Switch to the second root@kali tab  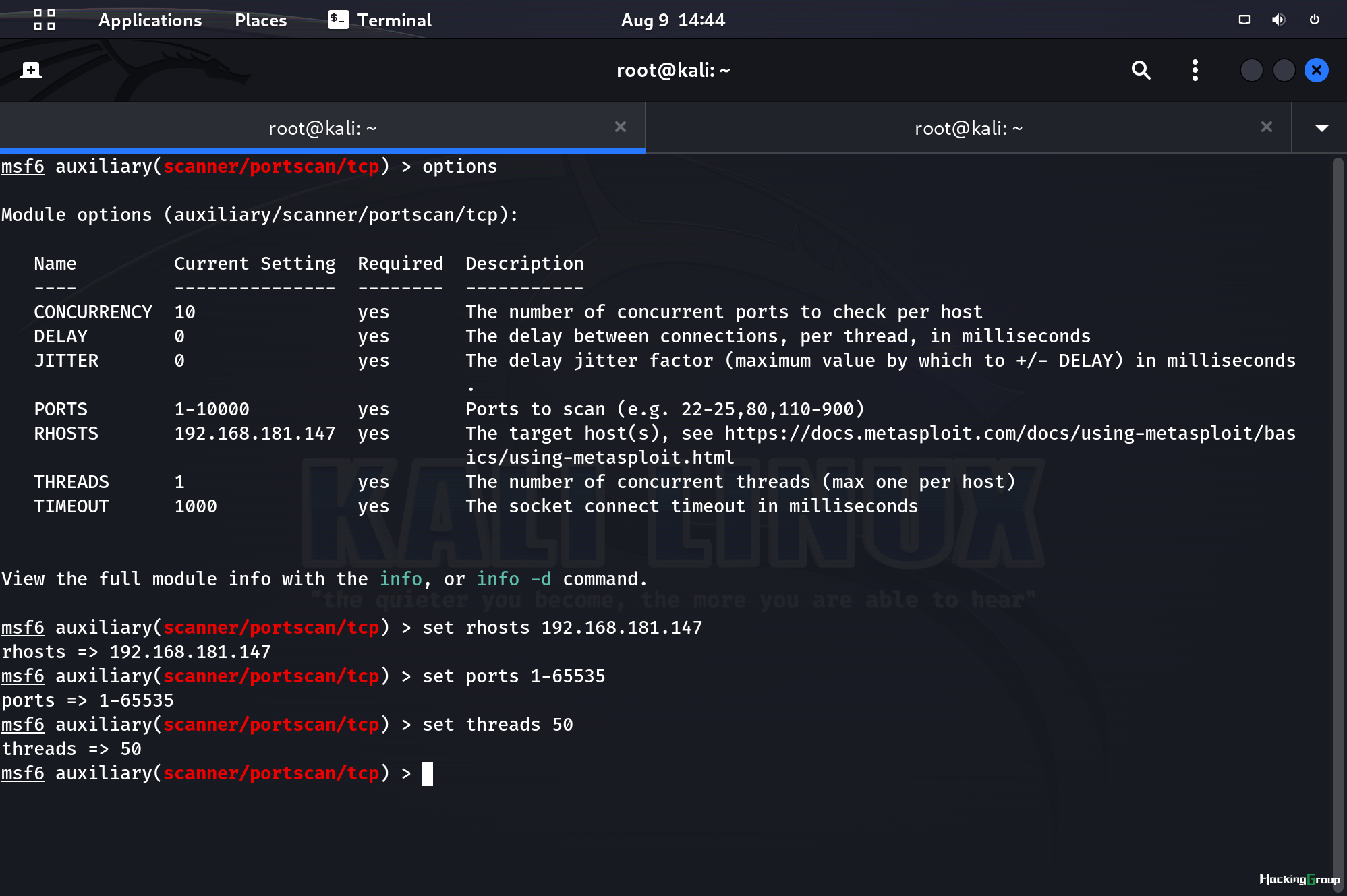coord(969,128)
